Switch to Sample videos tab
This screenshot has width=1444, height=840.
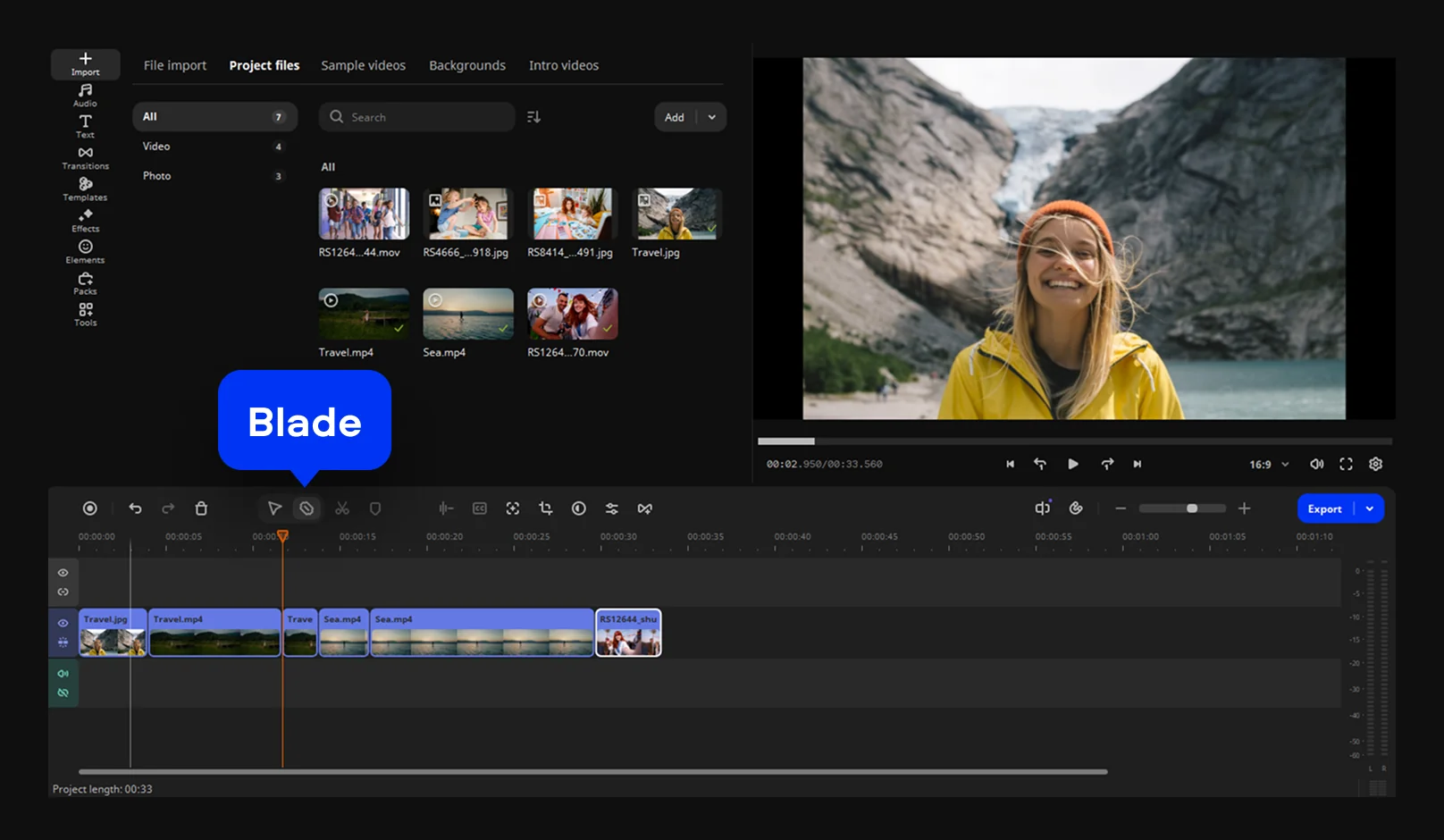point(363,65)
